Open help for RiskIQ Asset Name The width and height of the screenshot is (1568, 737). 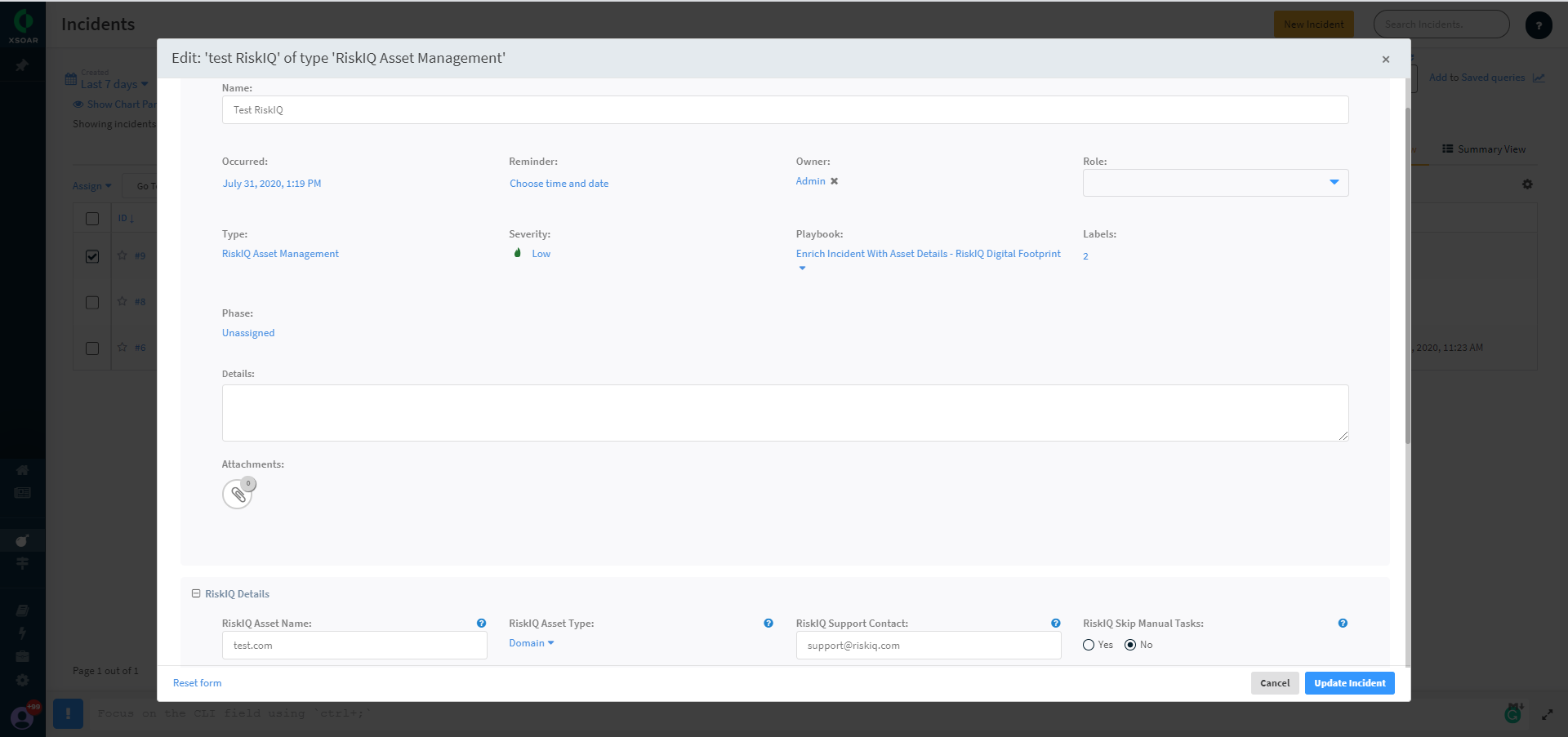click(482, 624)
